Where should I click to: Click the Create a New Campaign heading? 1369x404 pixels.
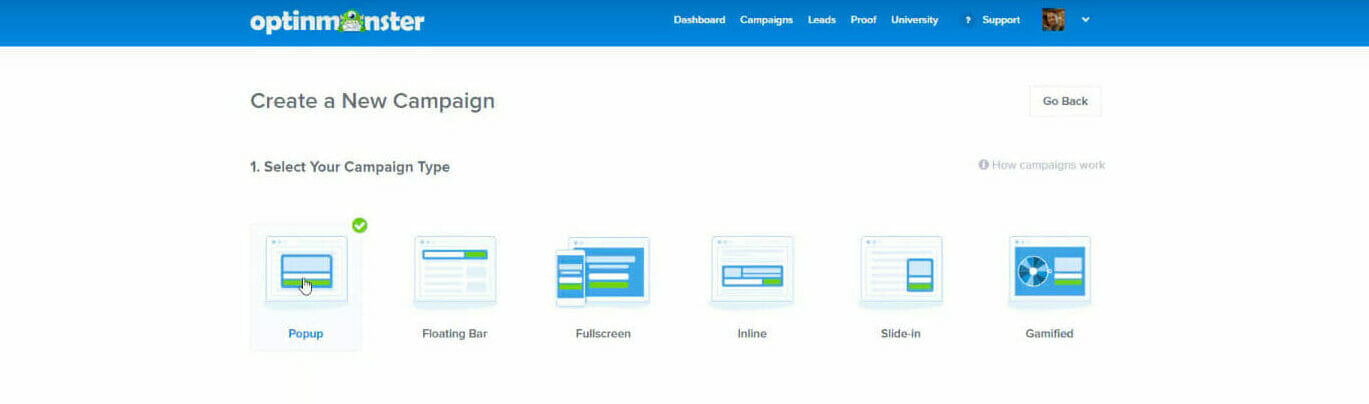(372, 101)
